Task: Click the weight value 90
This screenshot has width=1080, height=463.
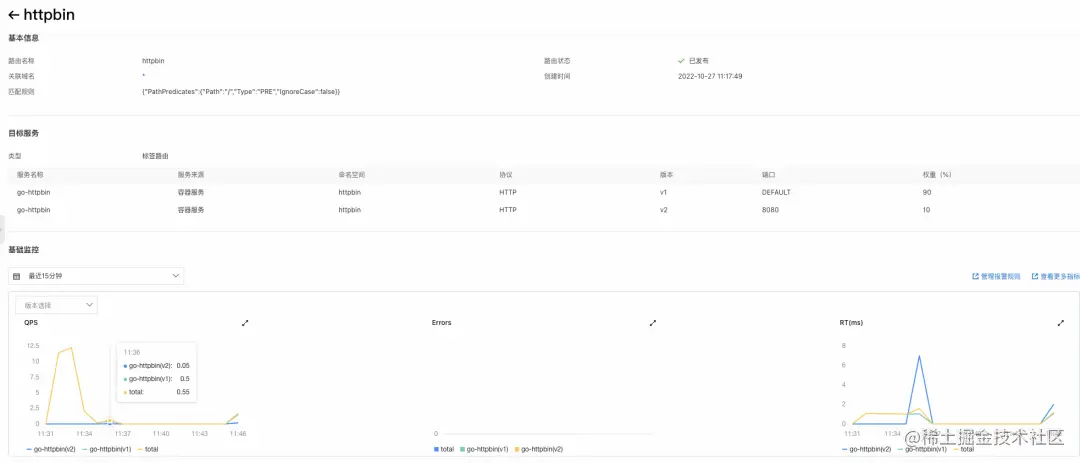Action: (x=926, y=192)
